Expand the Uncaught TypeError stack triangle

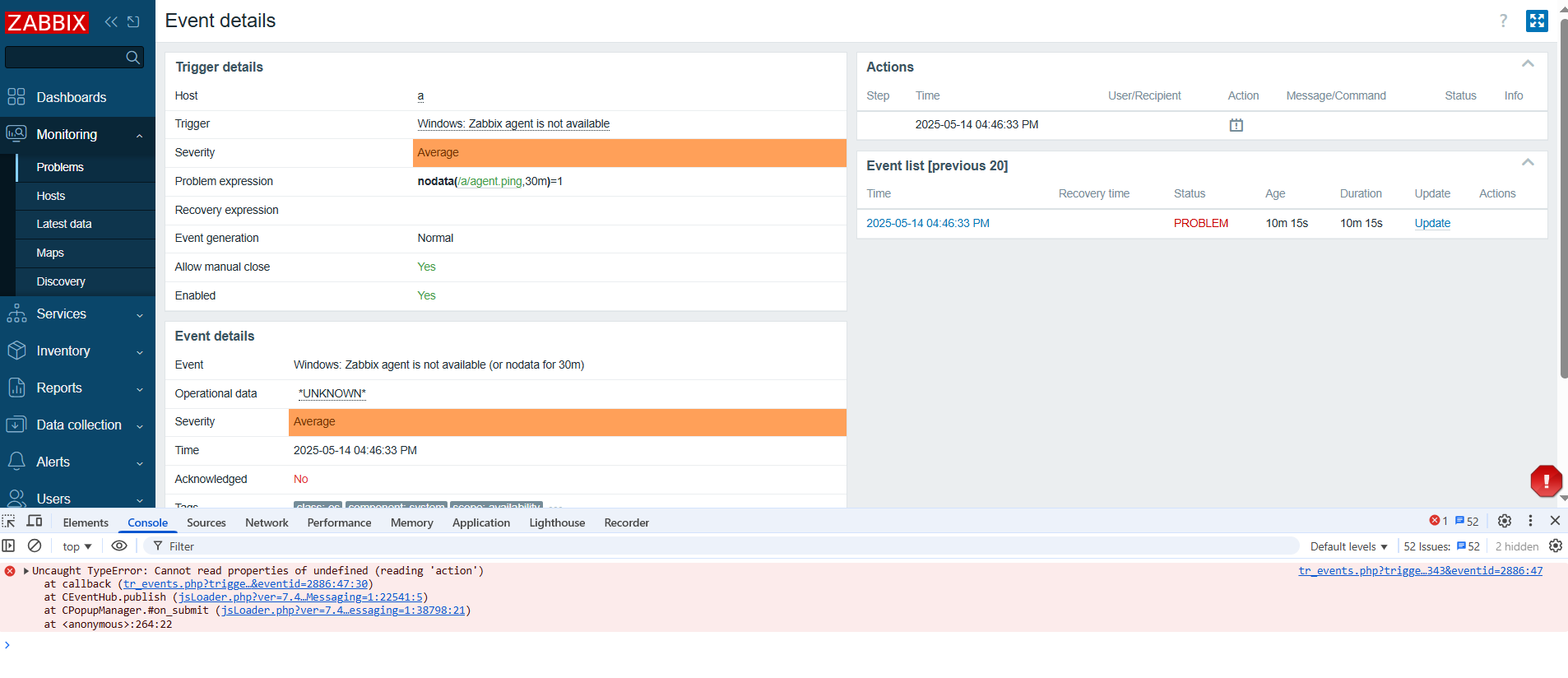point(26,570)
